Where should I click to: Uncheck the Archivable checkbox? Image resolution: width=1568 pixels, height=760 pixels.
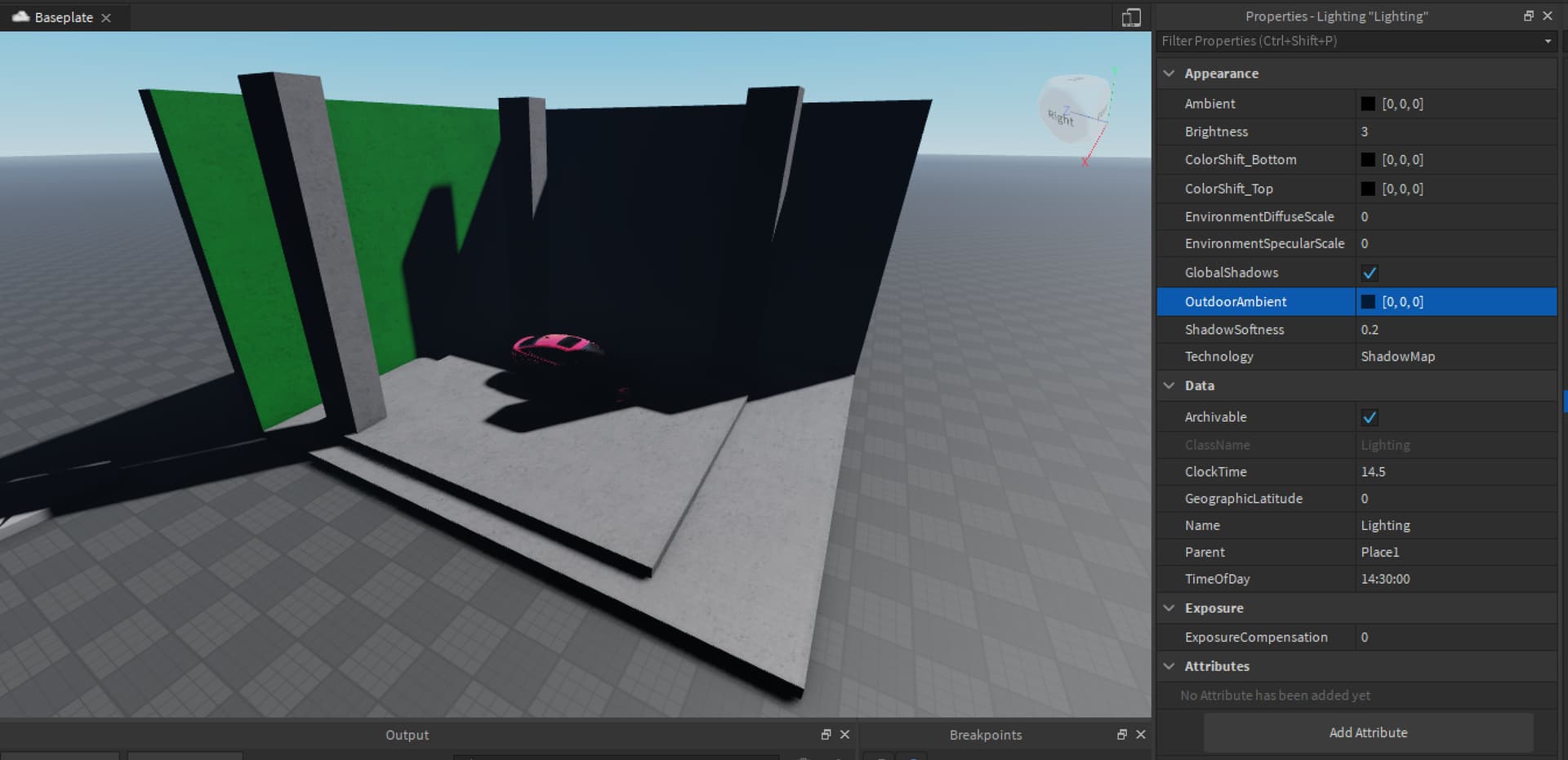point(1370,417)
